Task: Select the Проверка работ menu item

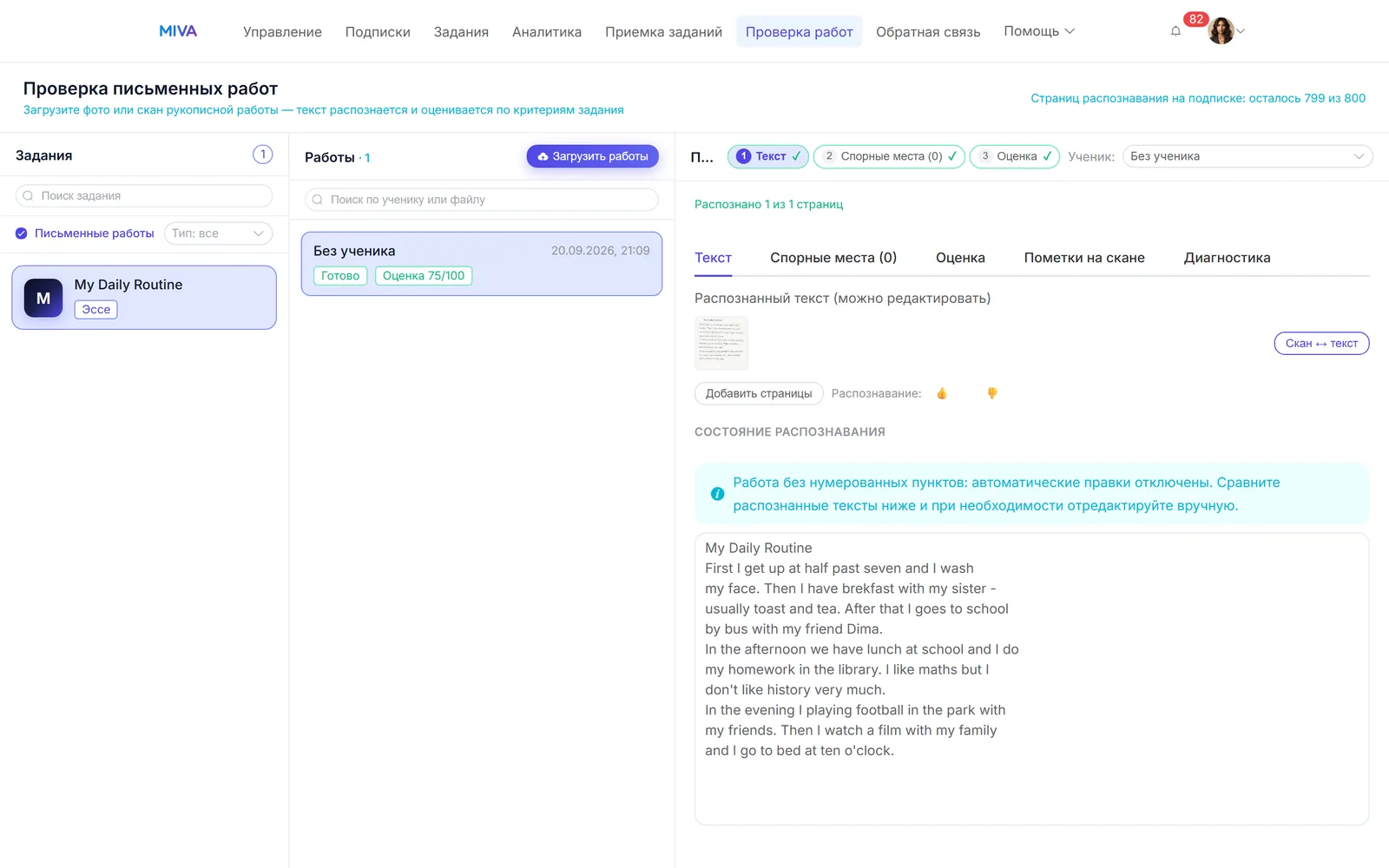Action: point(799,31)
